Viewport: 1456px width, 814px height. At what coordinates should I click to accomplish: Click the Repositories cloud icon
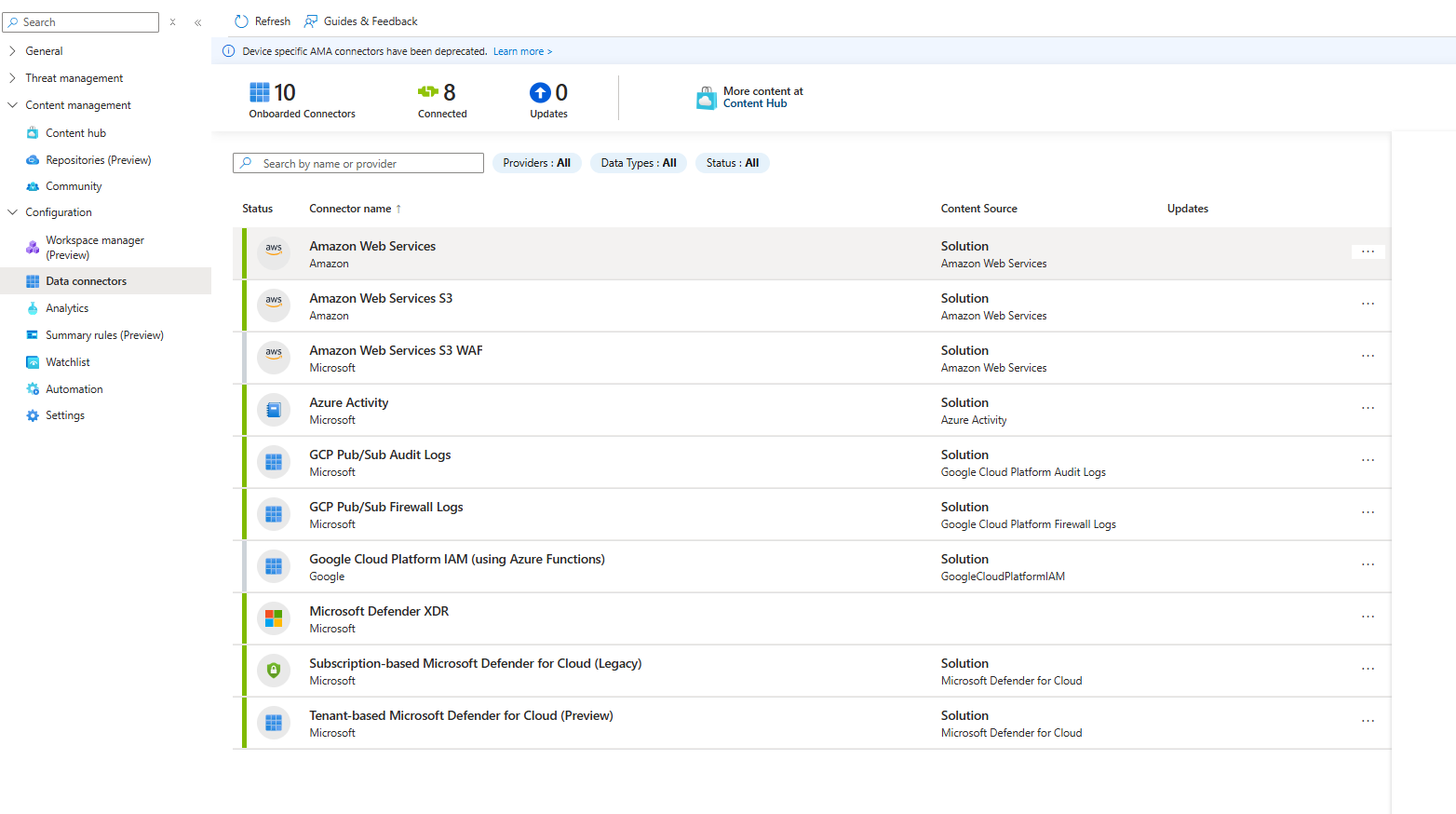[33, 160]
